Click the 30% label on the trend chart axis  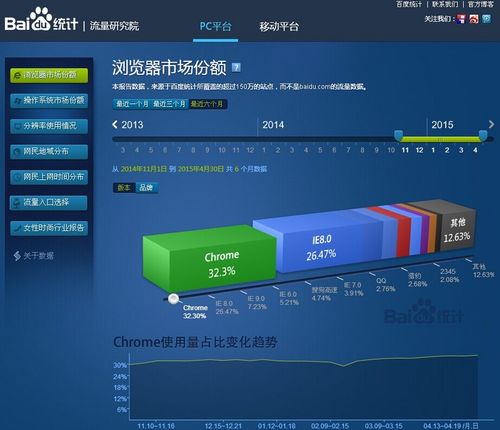(120, 365)
